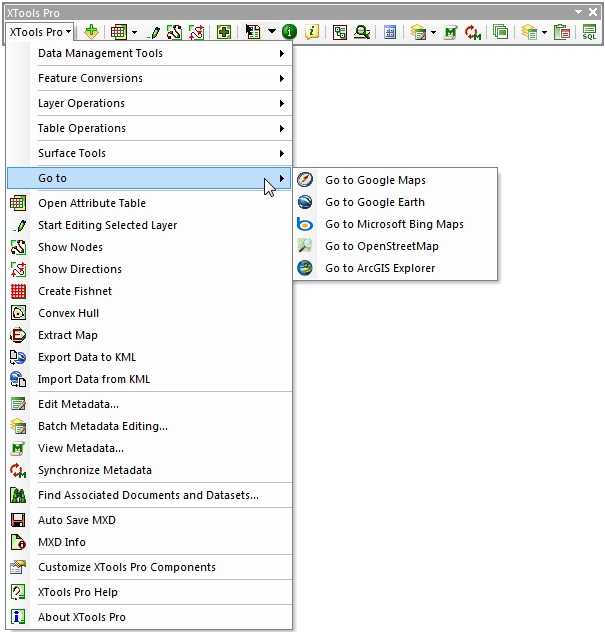Click the ArcGIS Explorer globe icon
605x632 pixels.
[305, 268]
